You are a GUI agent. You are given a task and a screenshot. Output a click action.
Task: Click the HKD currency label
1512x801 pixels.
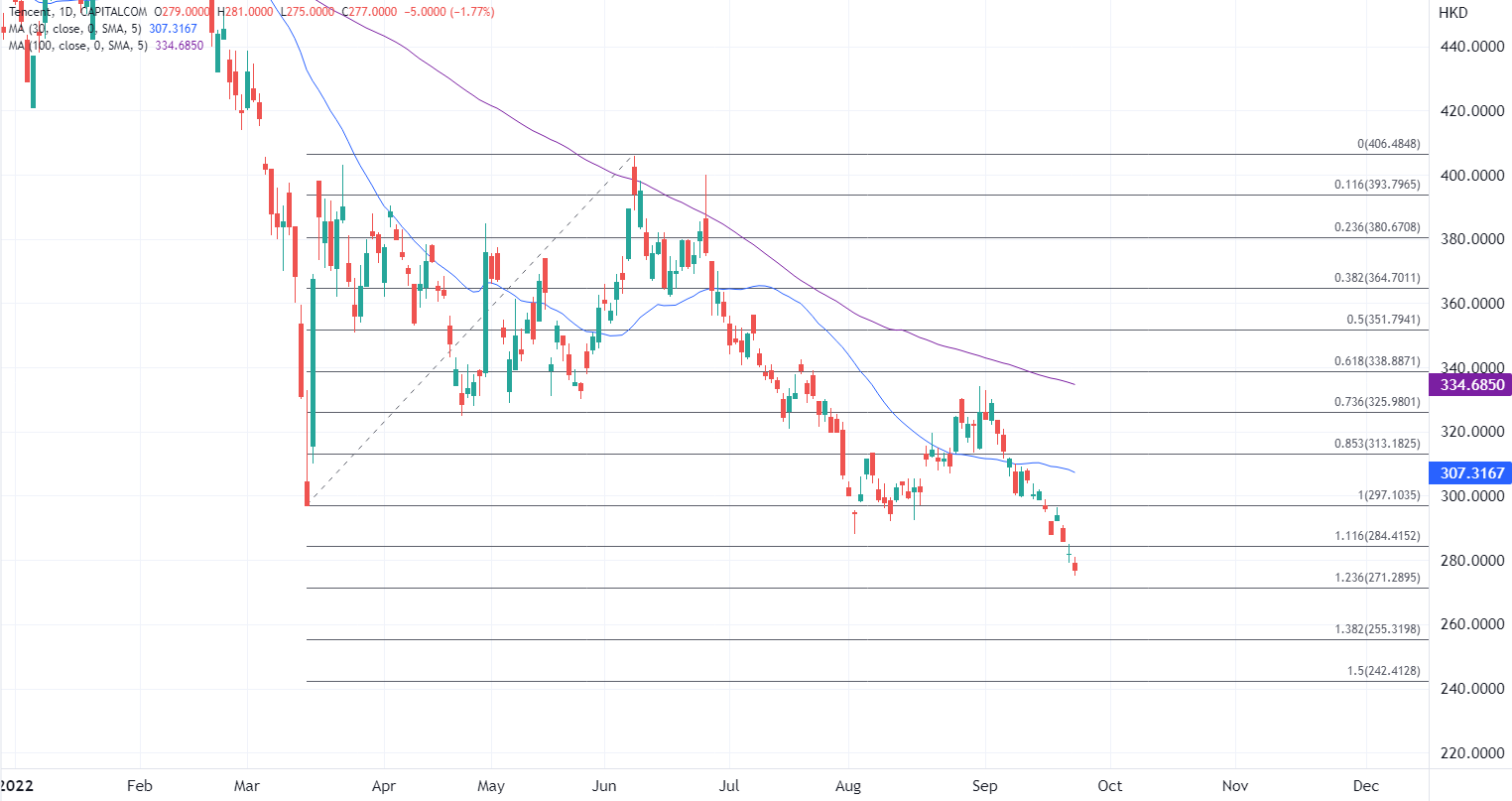1452,13
